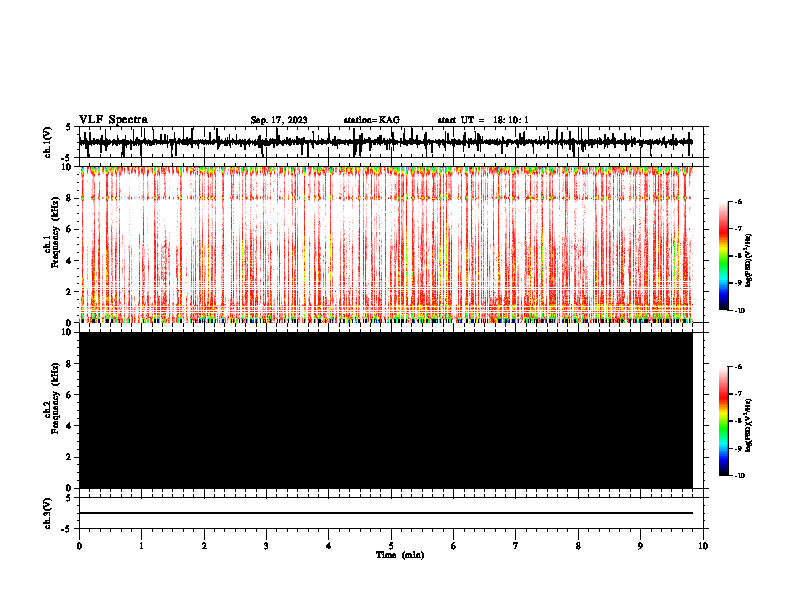Click the time axis tick label "10"
Viewport: 792px width, 612px height.
(703, 546)
